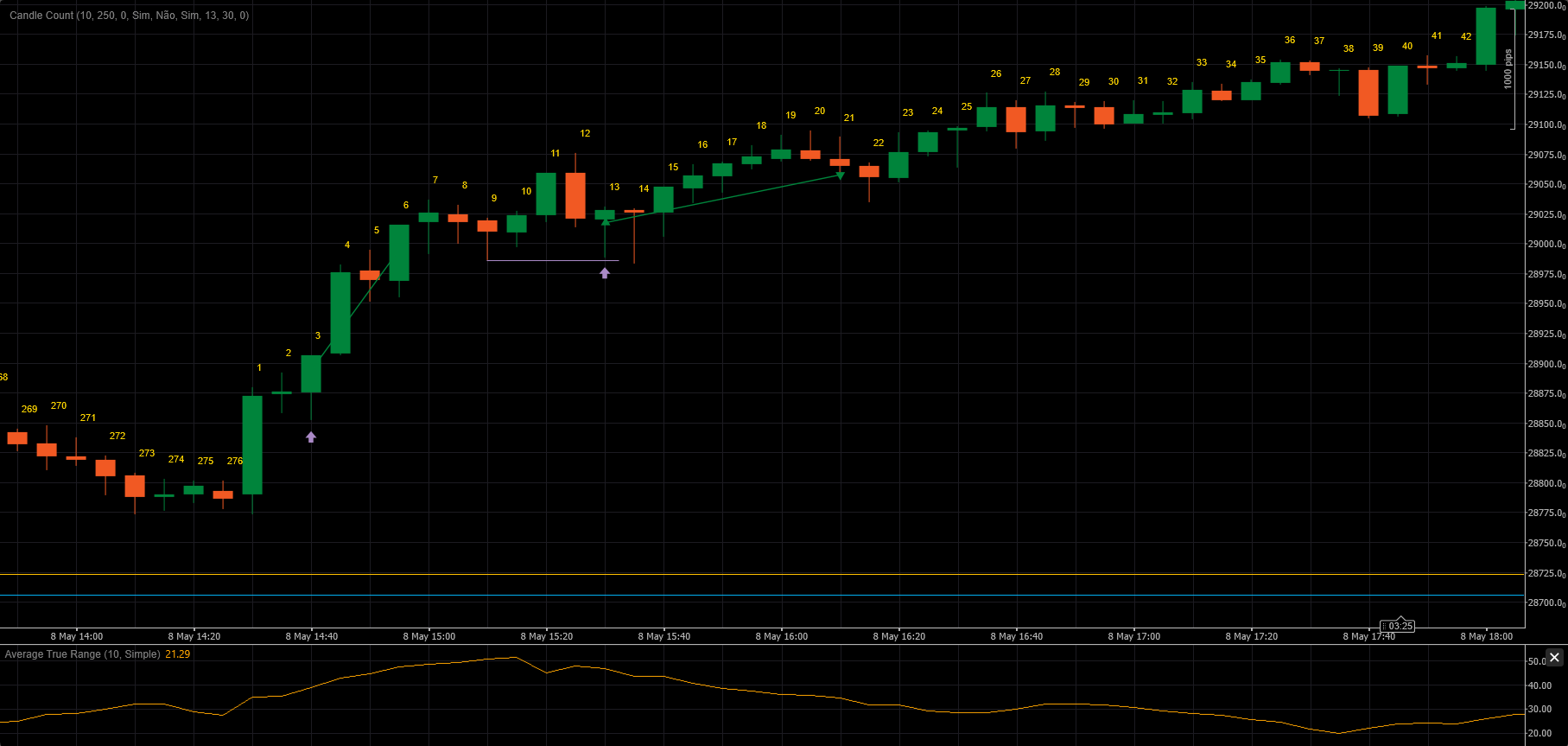Screen dimensions: 1568x746
Task: Click the 8 May 17:20 time axis label
Action: [1252, 636]
